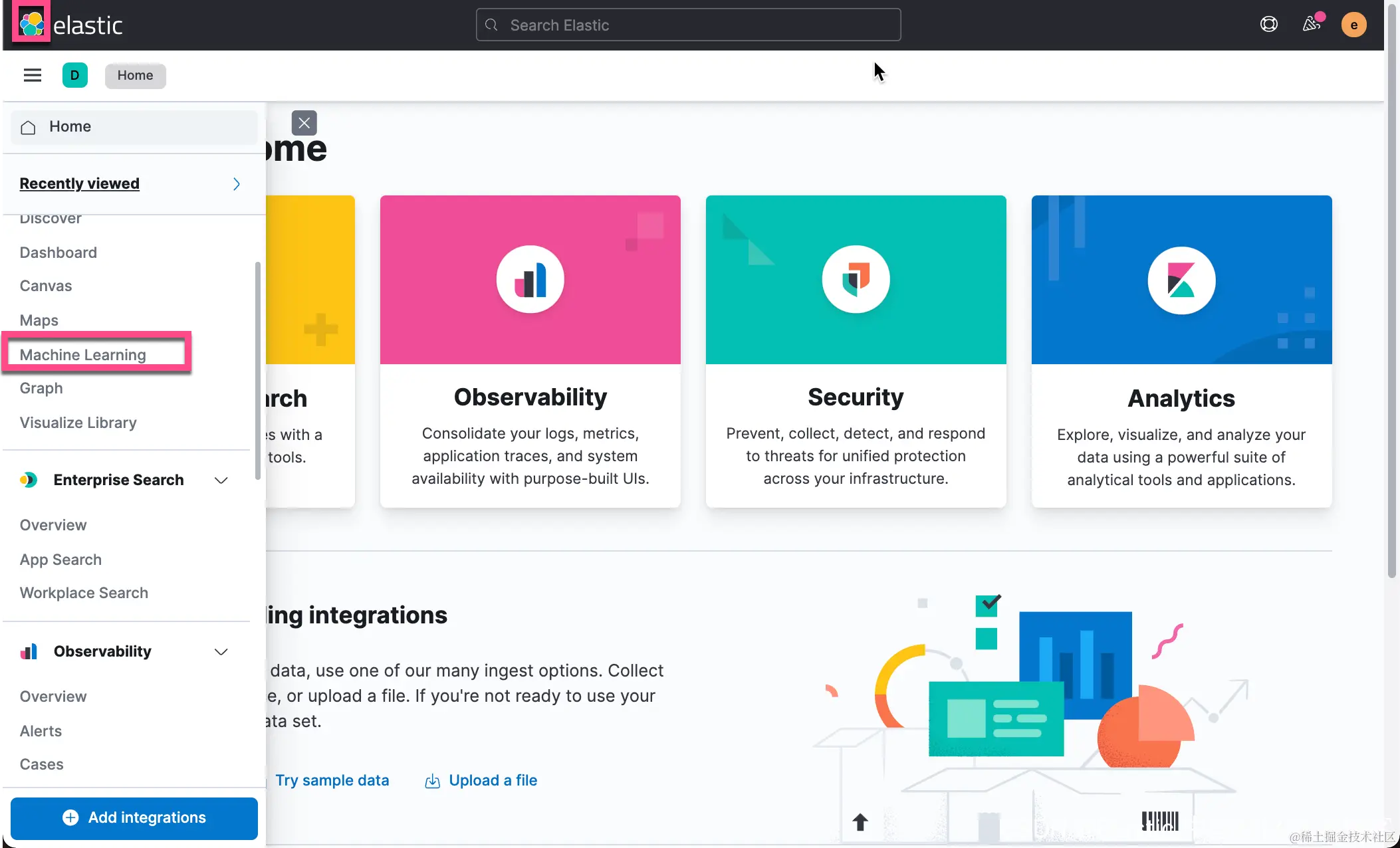Open the help menu lifebuoy icon
Viewport: 1400px width, 848px height.
1268,25
